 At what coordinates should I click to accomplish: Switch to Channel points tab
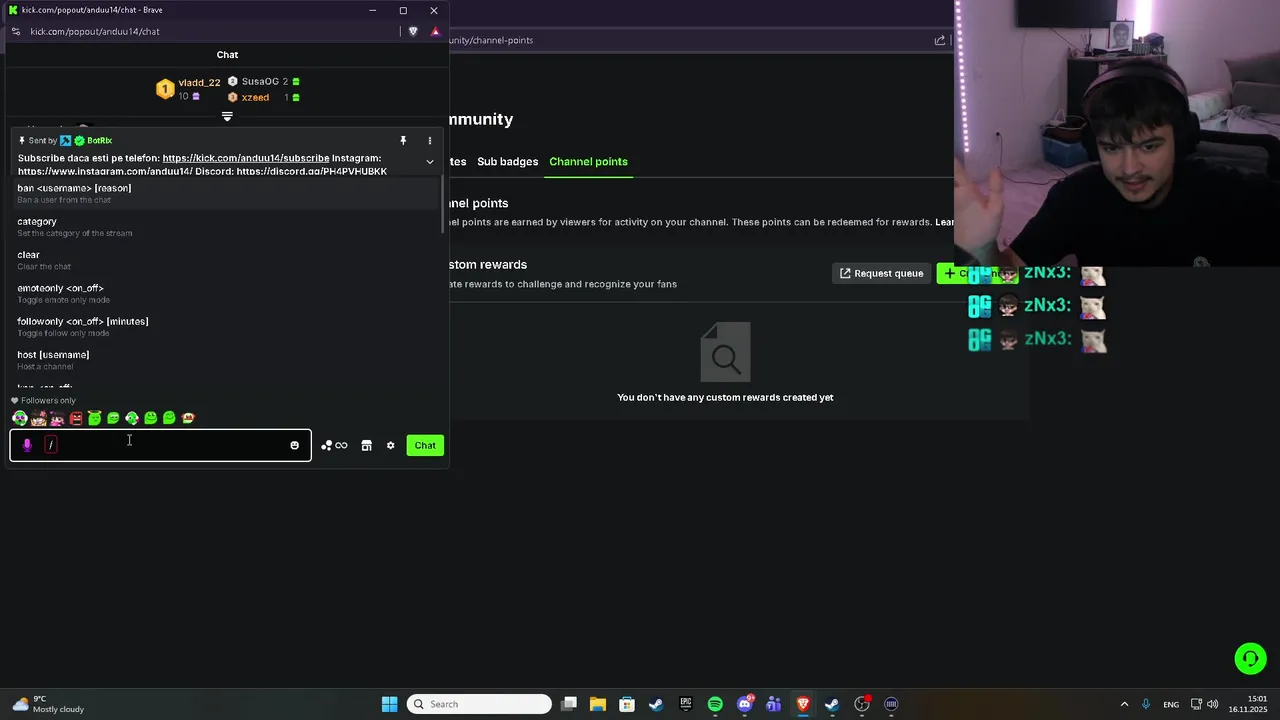(588, 161)
